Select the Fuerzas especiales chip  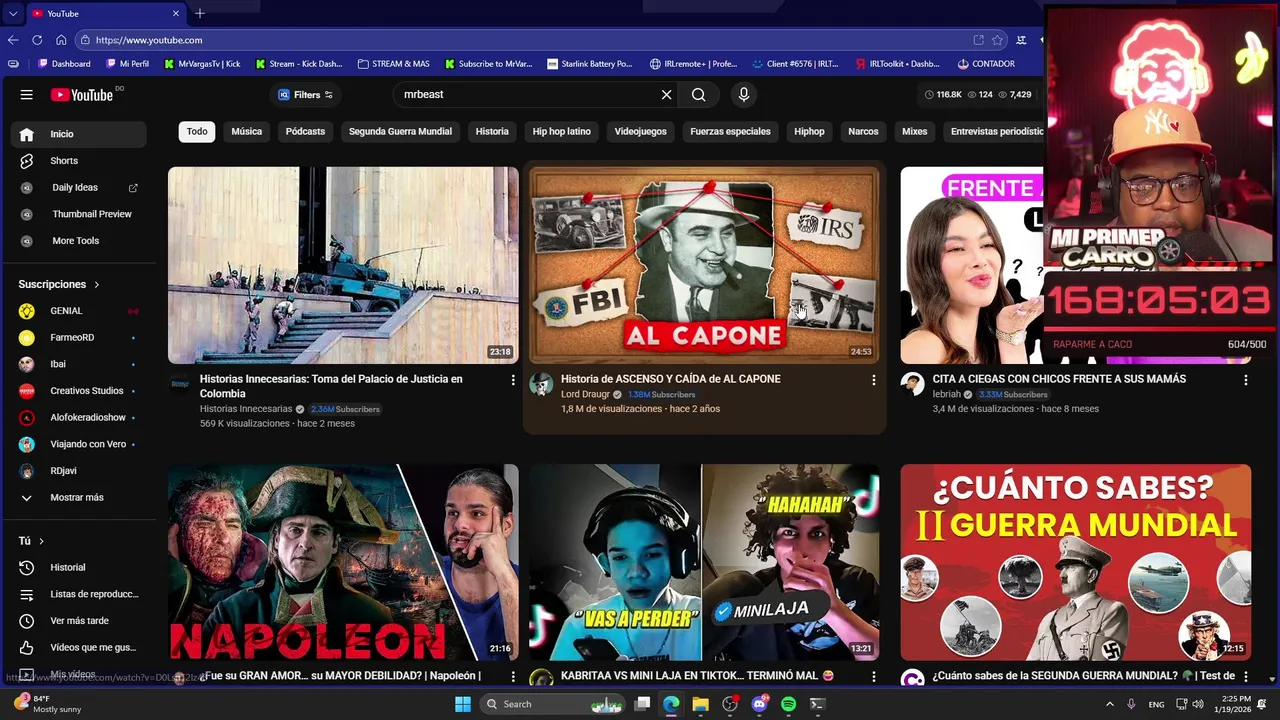tap(730, 131)
